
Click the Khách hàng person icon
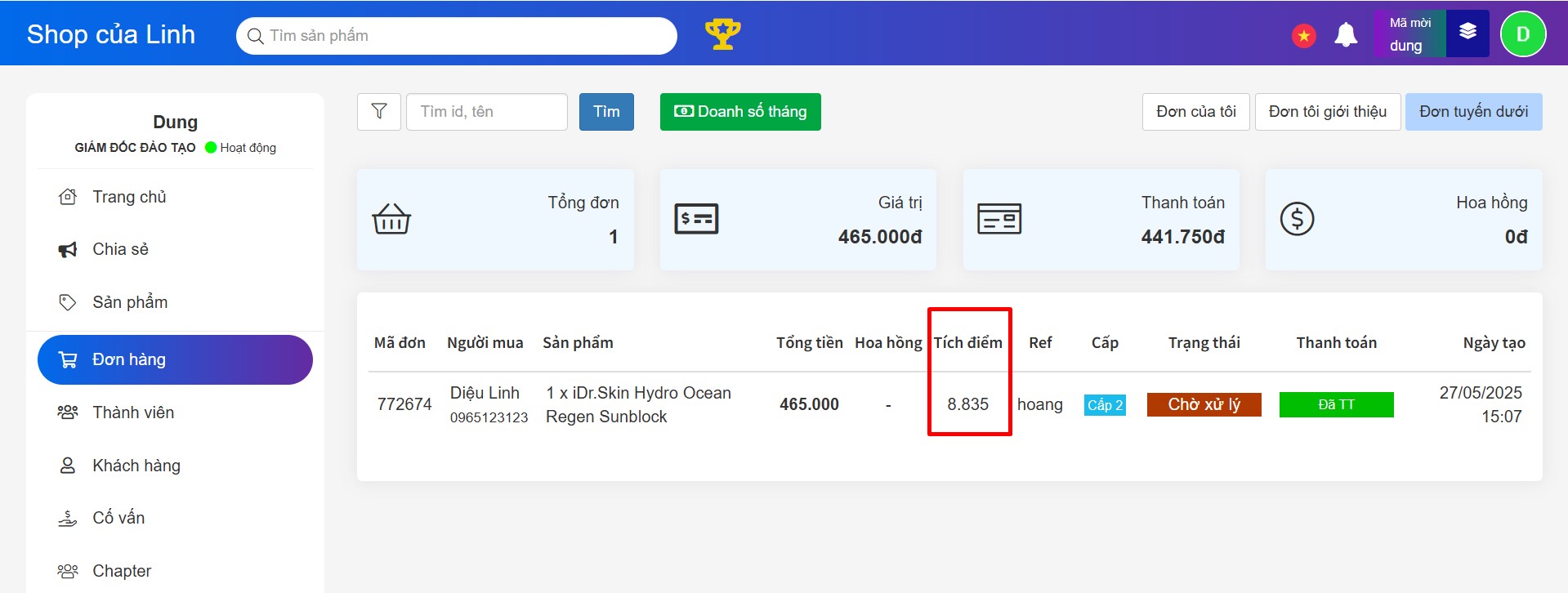tap(68, 466)
